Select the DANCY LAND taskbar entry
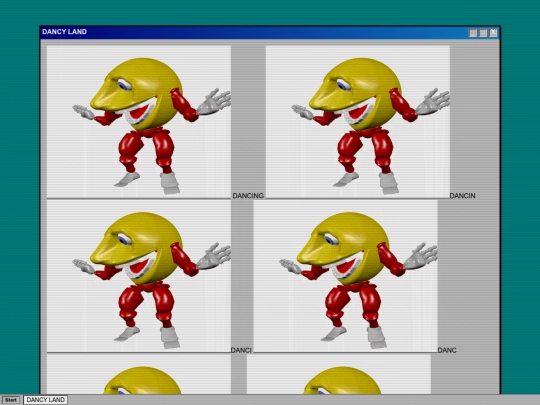Image resolution: width=540 pixels, height=405 pixels. click(x=45, y=400)
